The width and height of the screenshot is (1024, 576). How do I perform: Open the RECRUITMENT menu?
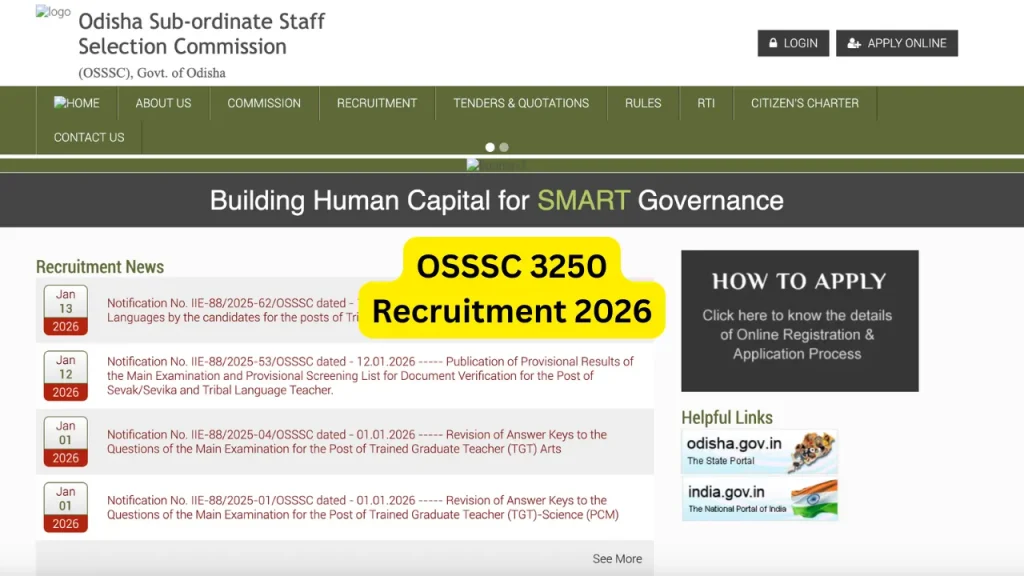coord(377,103)
